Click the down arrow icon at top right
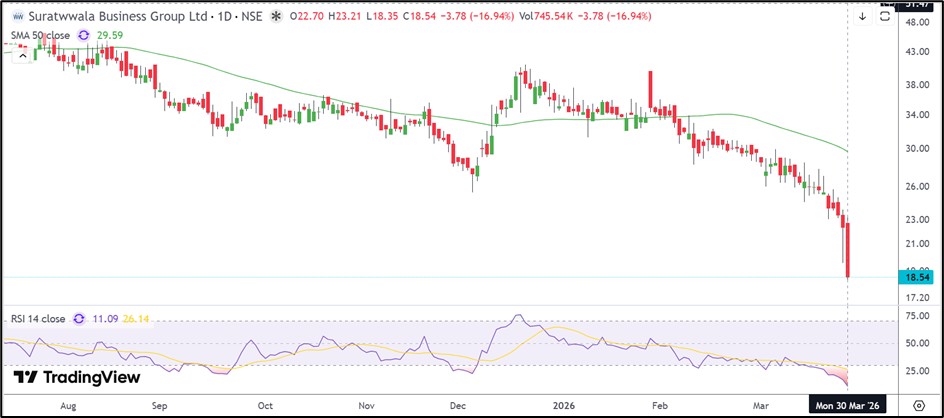The height and width of the screenshot is (418, 944). click(862, 17)
